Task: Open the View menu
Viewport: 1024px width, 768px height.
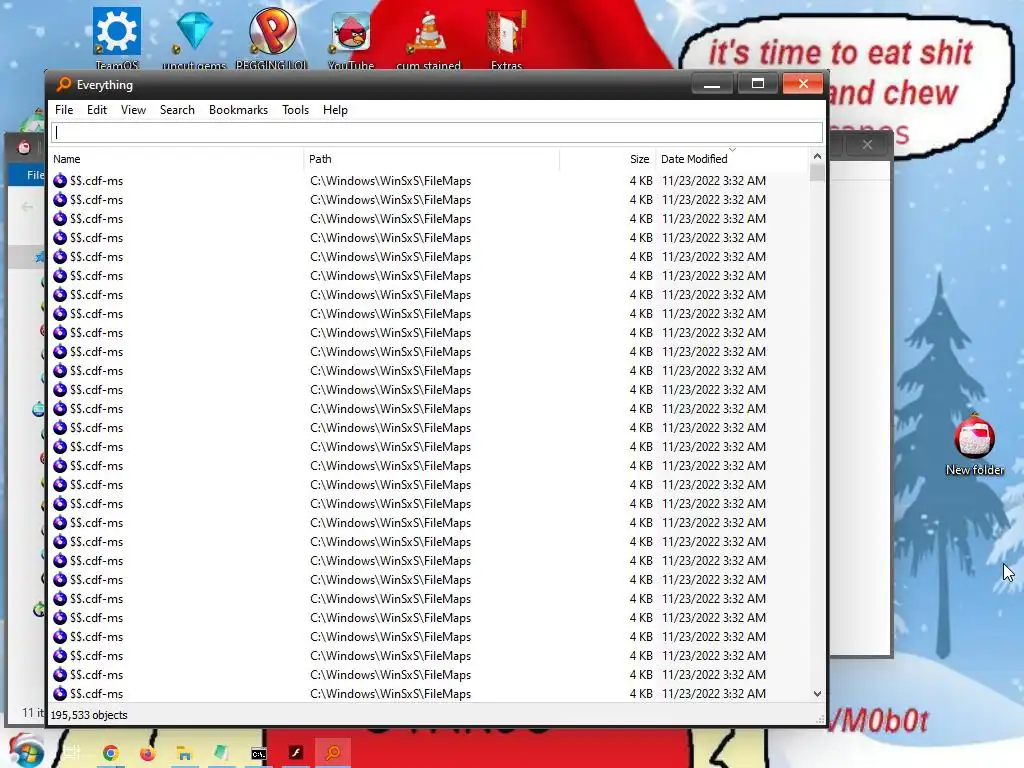Action: coord(133,110)
